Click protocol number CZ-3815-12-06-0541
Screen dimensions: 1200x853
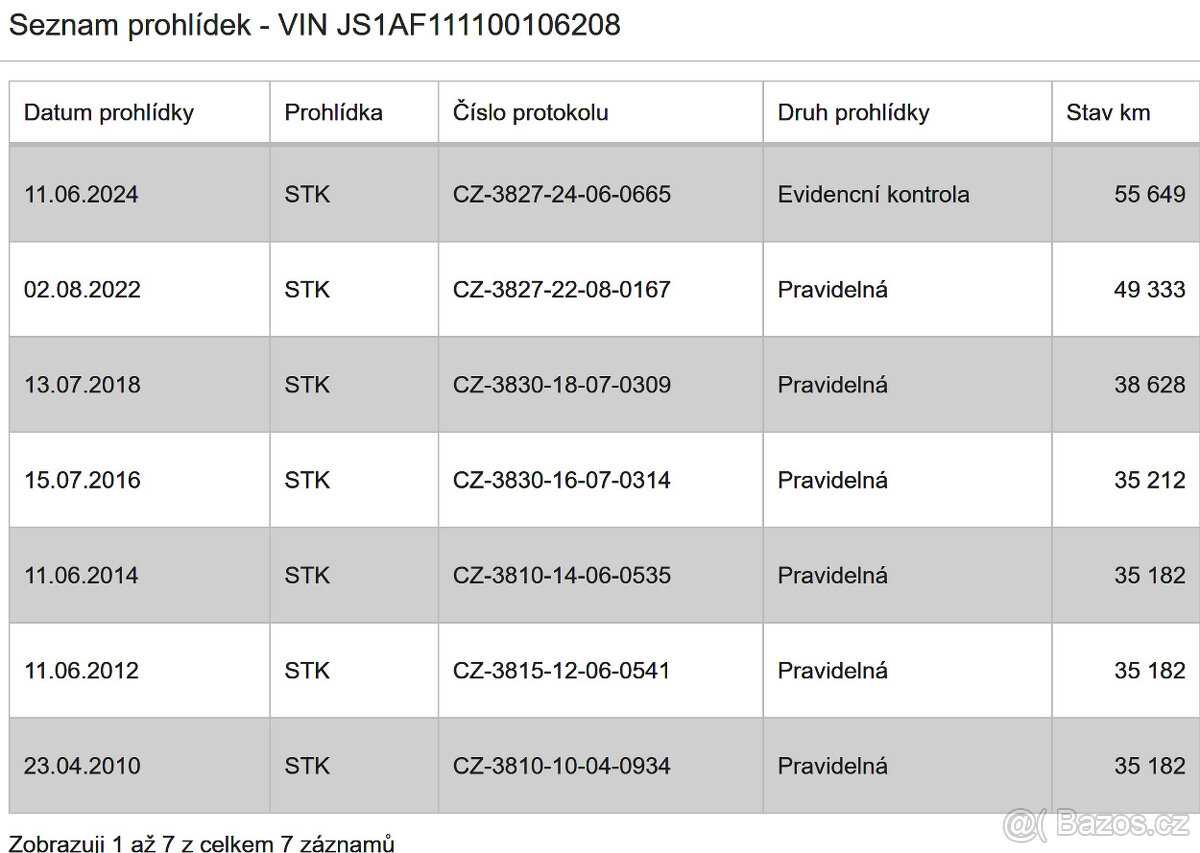(561, 671)
